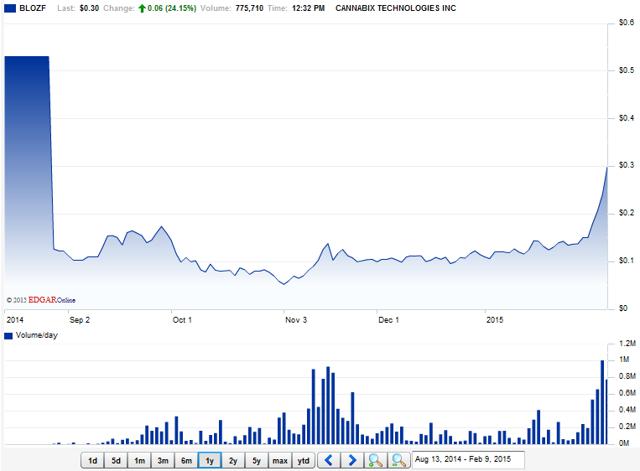Select the ytd range button
The width and height of the screenshot is (640, 471).
point(303,460)
